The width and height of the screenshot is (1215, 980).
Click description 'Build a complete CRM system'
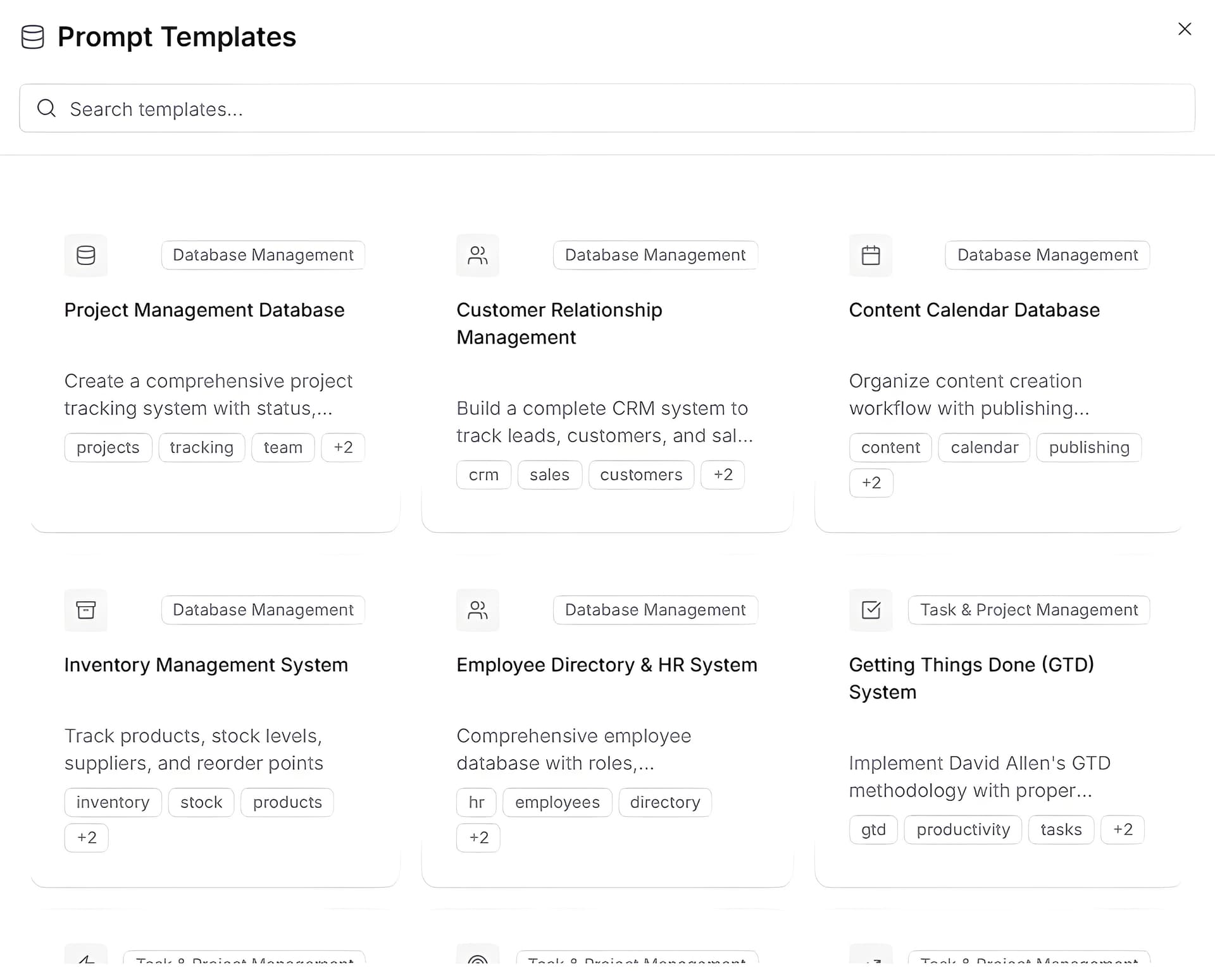(x=605, y=422)
